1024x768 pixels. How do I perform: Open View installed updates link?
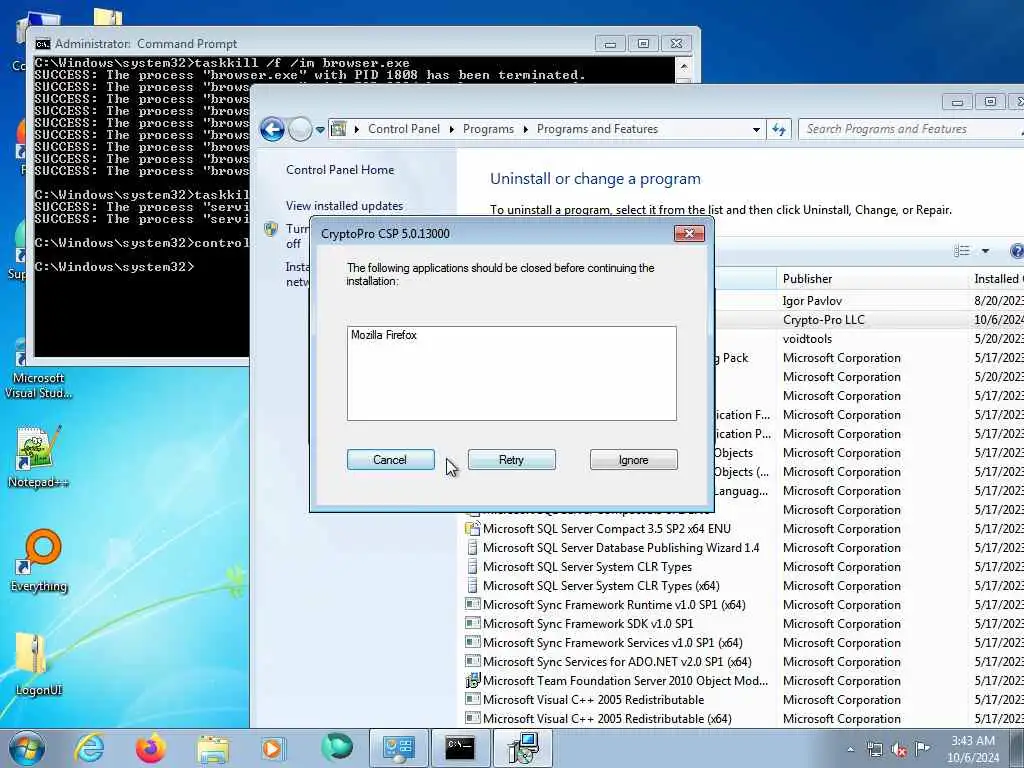pyautogui.click(x=344, y=206)
